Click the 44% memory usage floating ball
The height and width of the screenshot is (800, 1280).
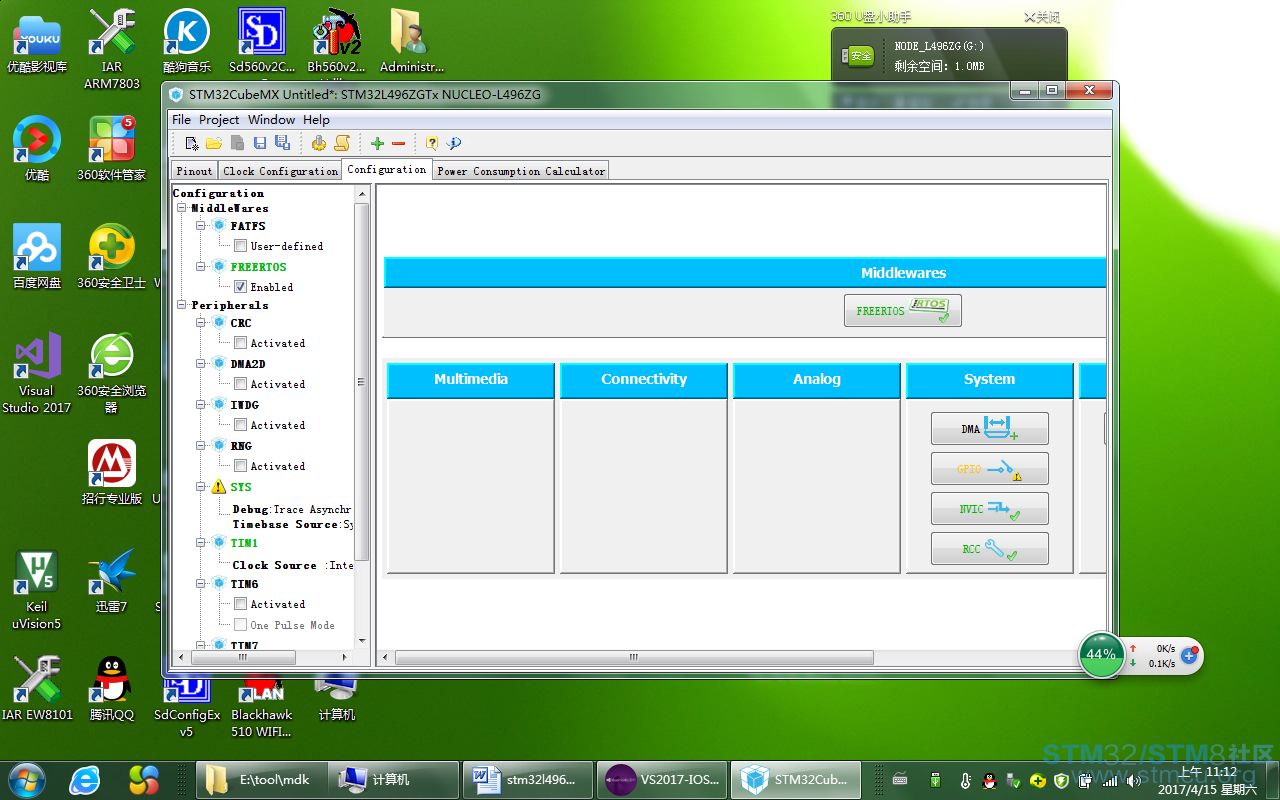coord(1101,655)
